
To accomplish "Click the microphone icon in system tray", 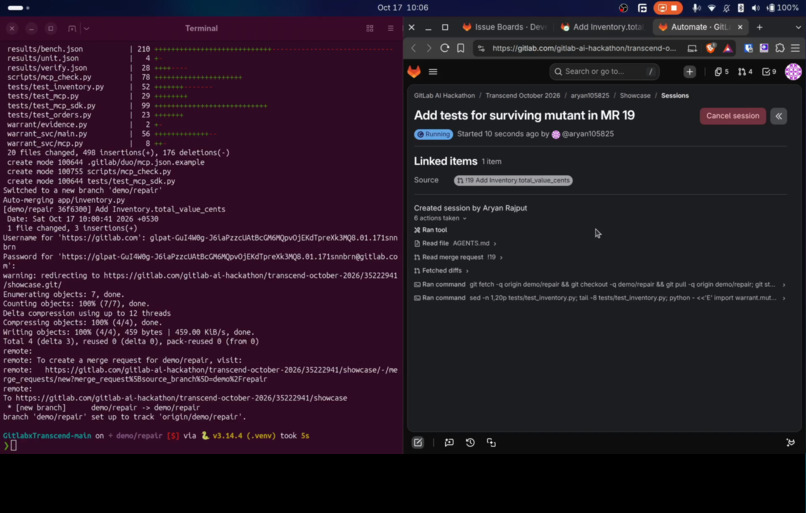I will point(696,8).
